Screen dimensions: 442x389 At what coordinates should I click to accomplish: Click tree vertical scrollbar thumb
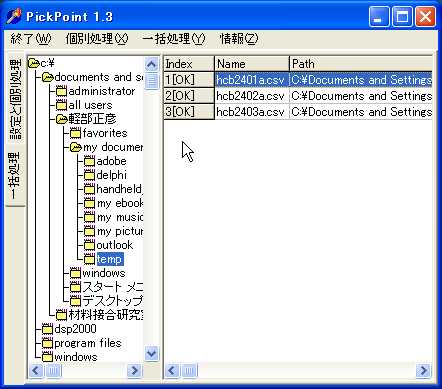click(152, 81)
